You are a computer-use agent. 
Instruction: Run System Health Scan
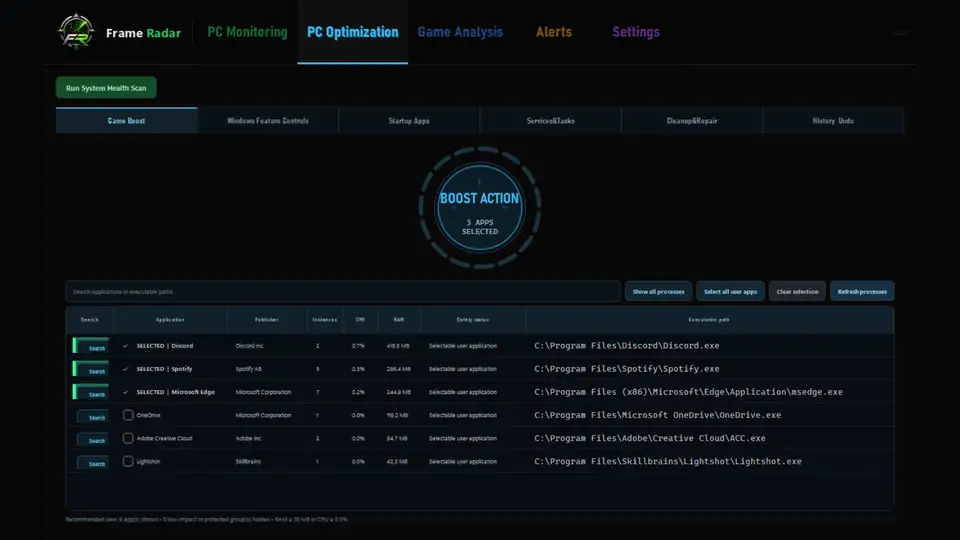106,88
